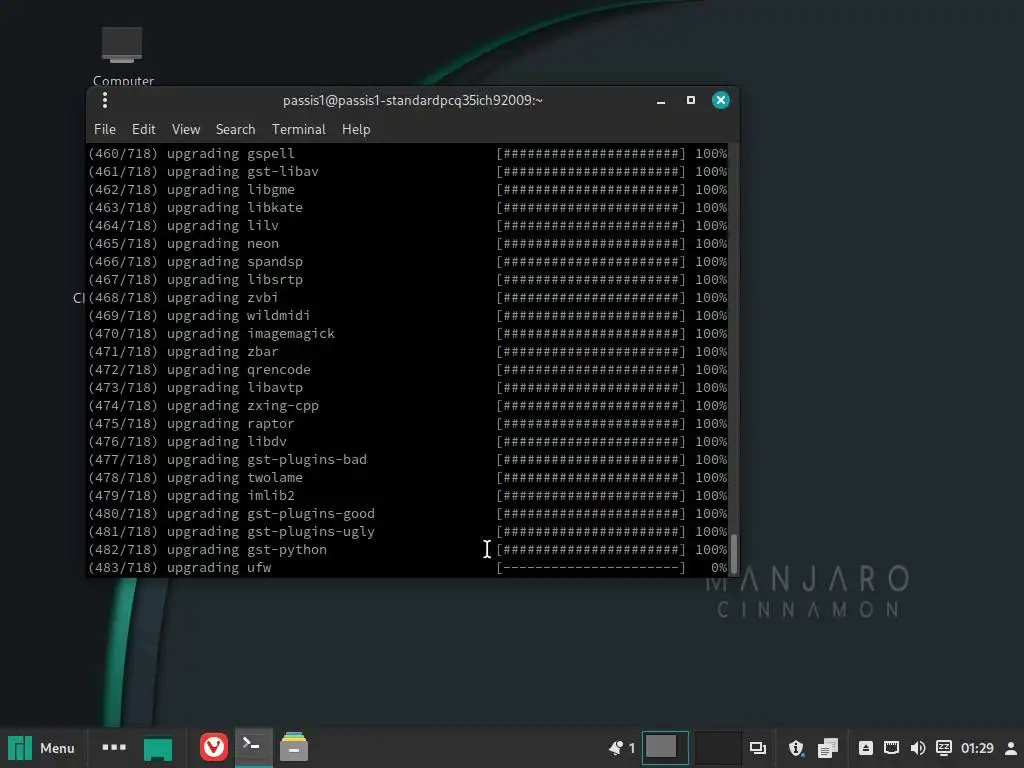
Task: Open the Manjaro Menu button
Action: tap(41, 748)
